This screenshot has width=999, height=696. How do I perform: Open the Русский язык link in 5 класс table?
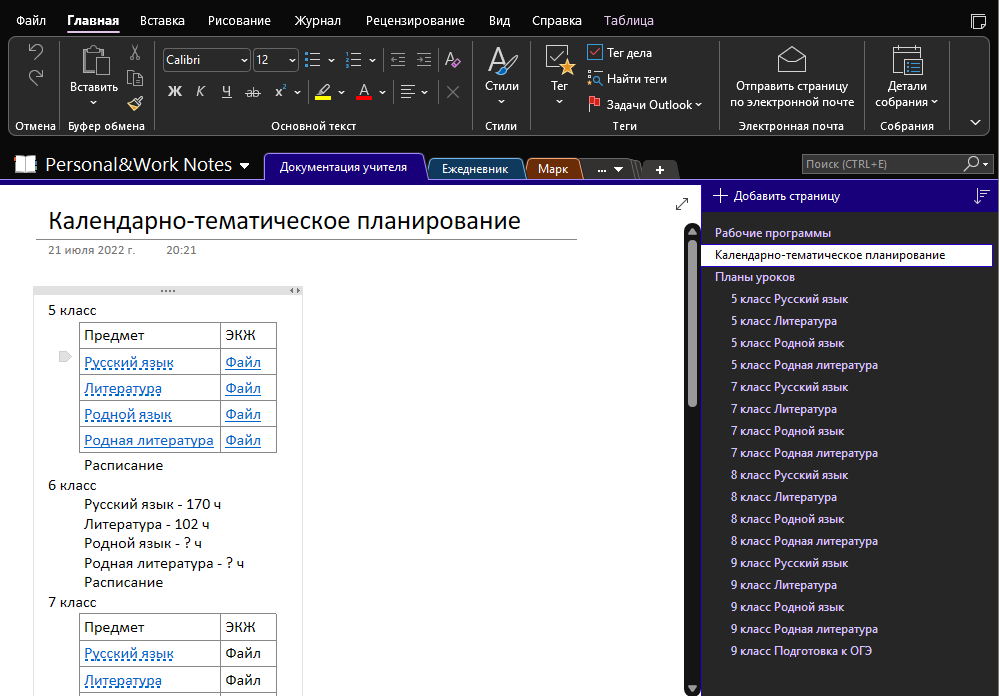[x=129, y=363]
